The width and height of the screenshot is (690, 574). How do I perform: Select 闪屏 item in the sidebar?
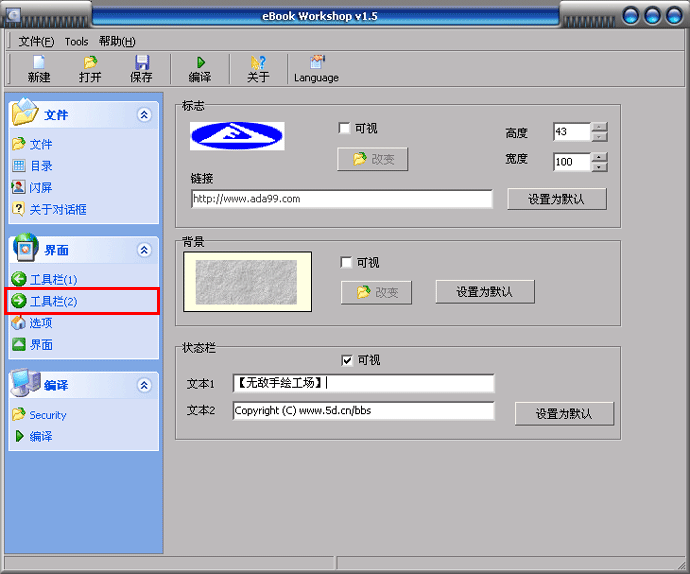tap(40, 188)
